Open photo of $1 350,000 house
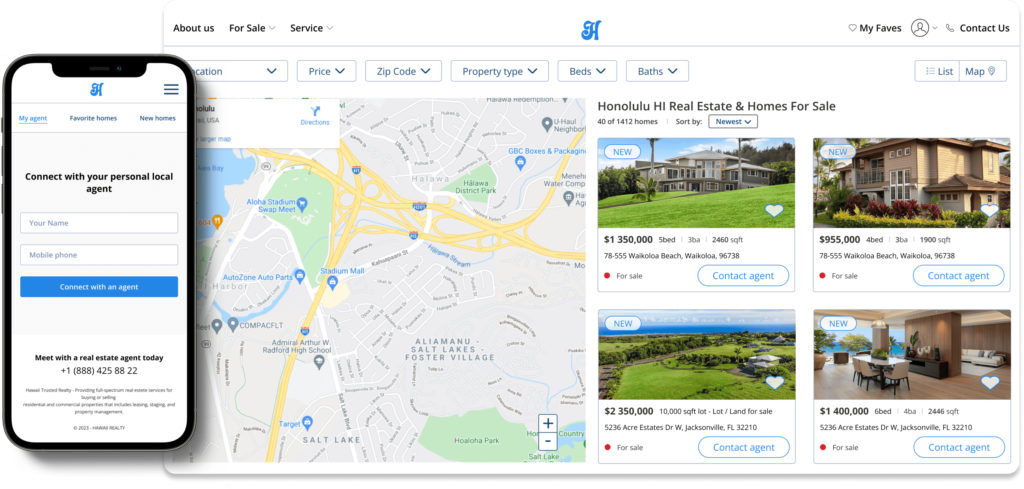Image resolution: width=1024 pixels, height=489 pixels. [696, 183]
